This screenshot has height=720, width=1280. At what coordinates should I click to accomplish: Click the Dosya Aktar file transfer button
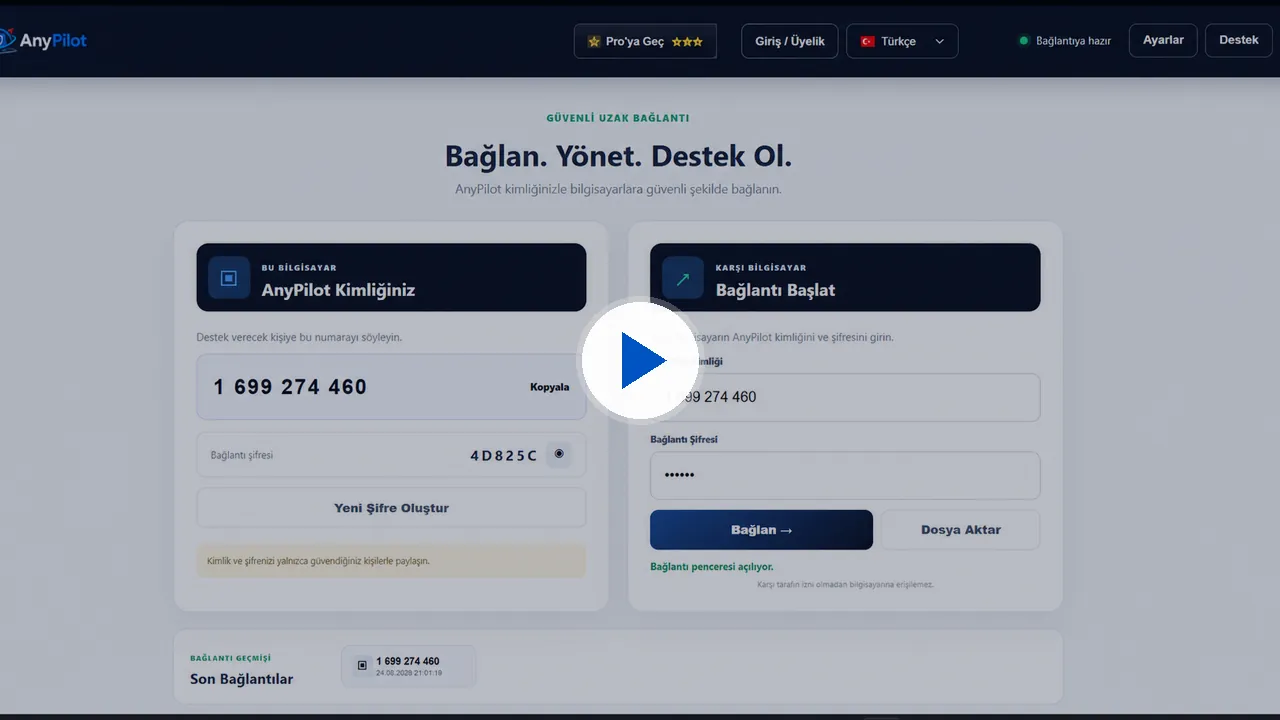tap(960, 530)
